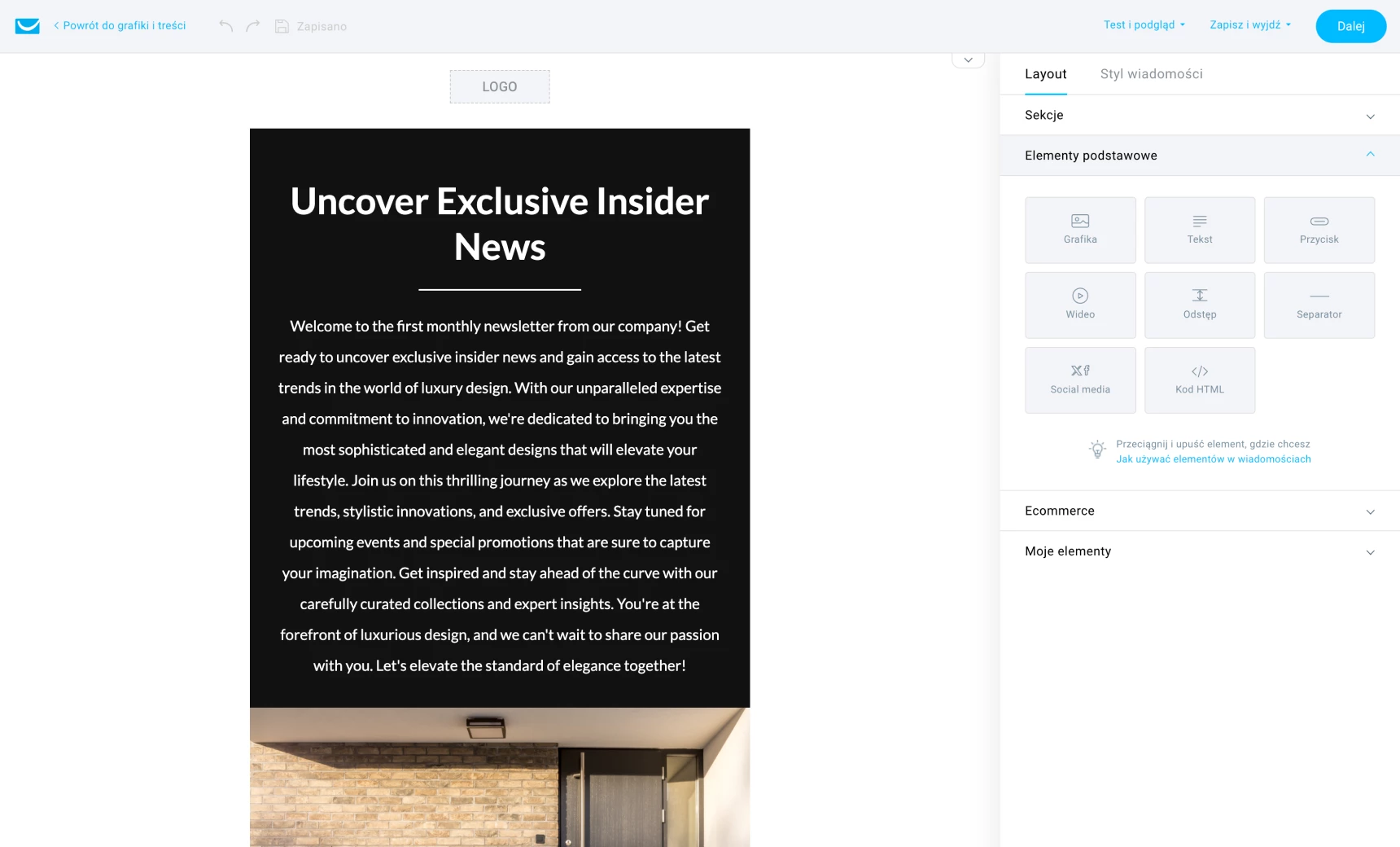Viewport: 1400px width, 847px height.
Task: Expand the Sekcje panel
Action: 1199,115
